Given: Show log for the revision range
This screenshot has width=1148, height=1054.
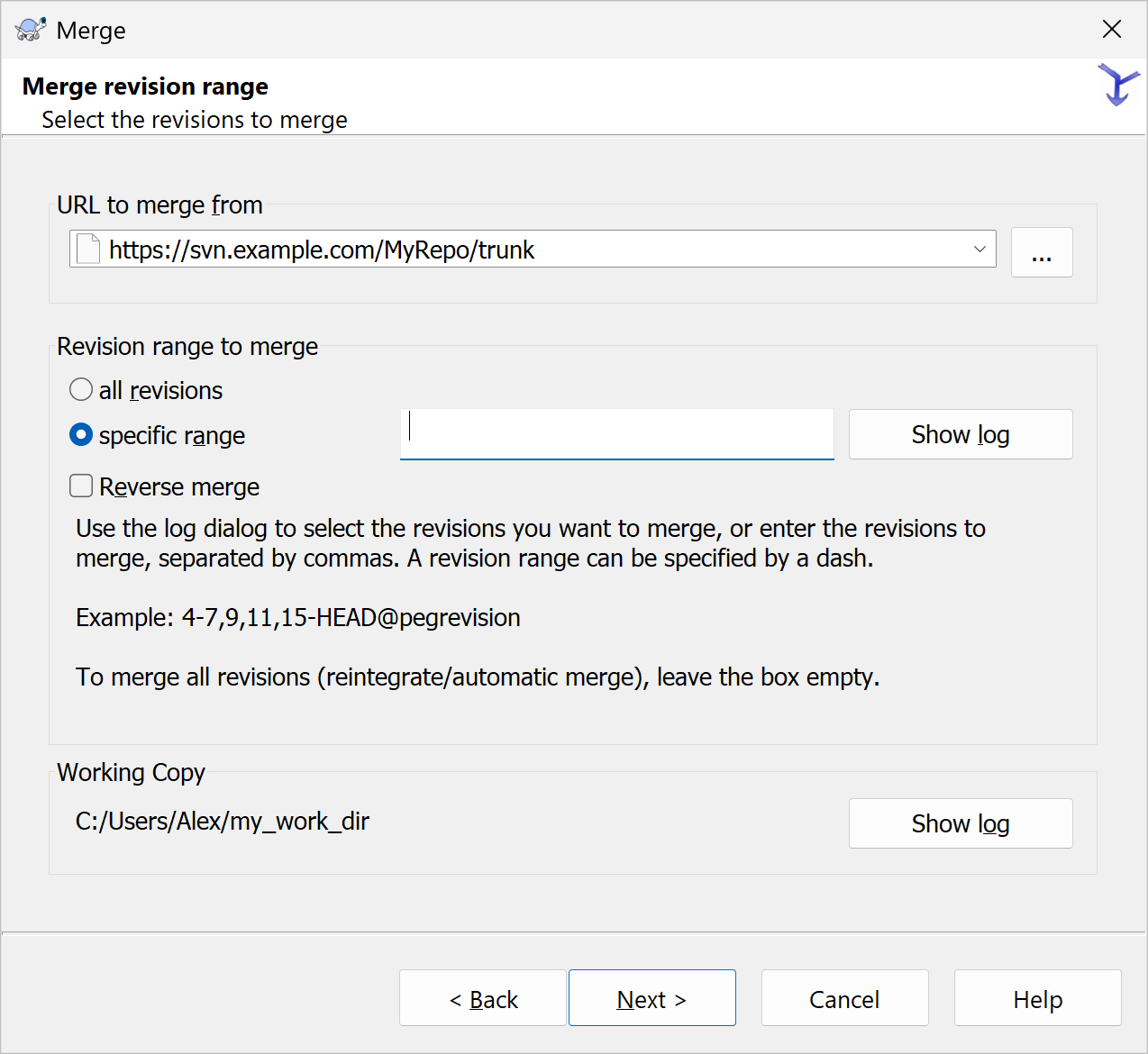Looking at the screenshot, I should (961, 434).
